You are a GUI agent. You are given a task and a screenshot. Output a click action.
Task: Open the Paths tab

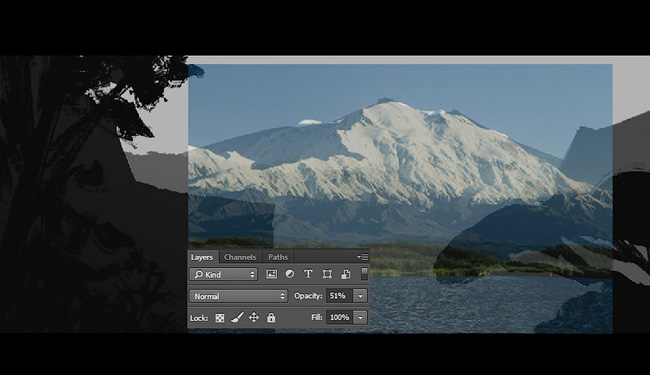point(278,257)
